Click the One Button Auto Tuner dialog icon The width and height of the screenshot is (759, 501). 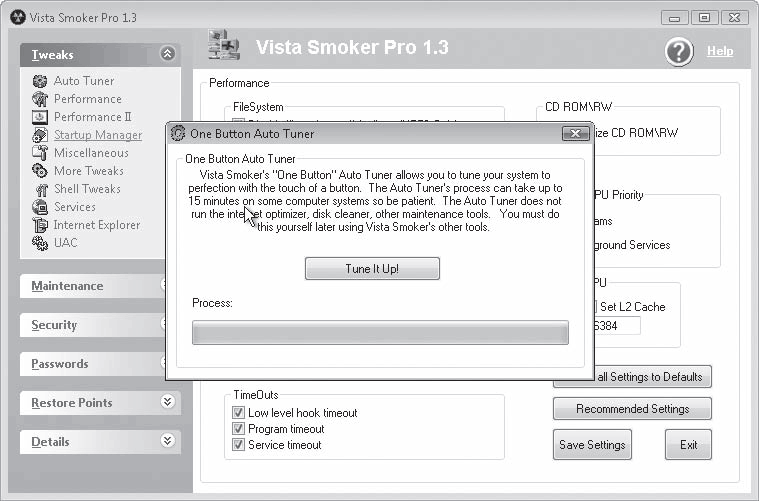pyautogui.click(x=178, y=133)
